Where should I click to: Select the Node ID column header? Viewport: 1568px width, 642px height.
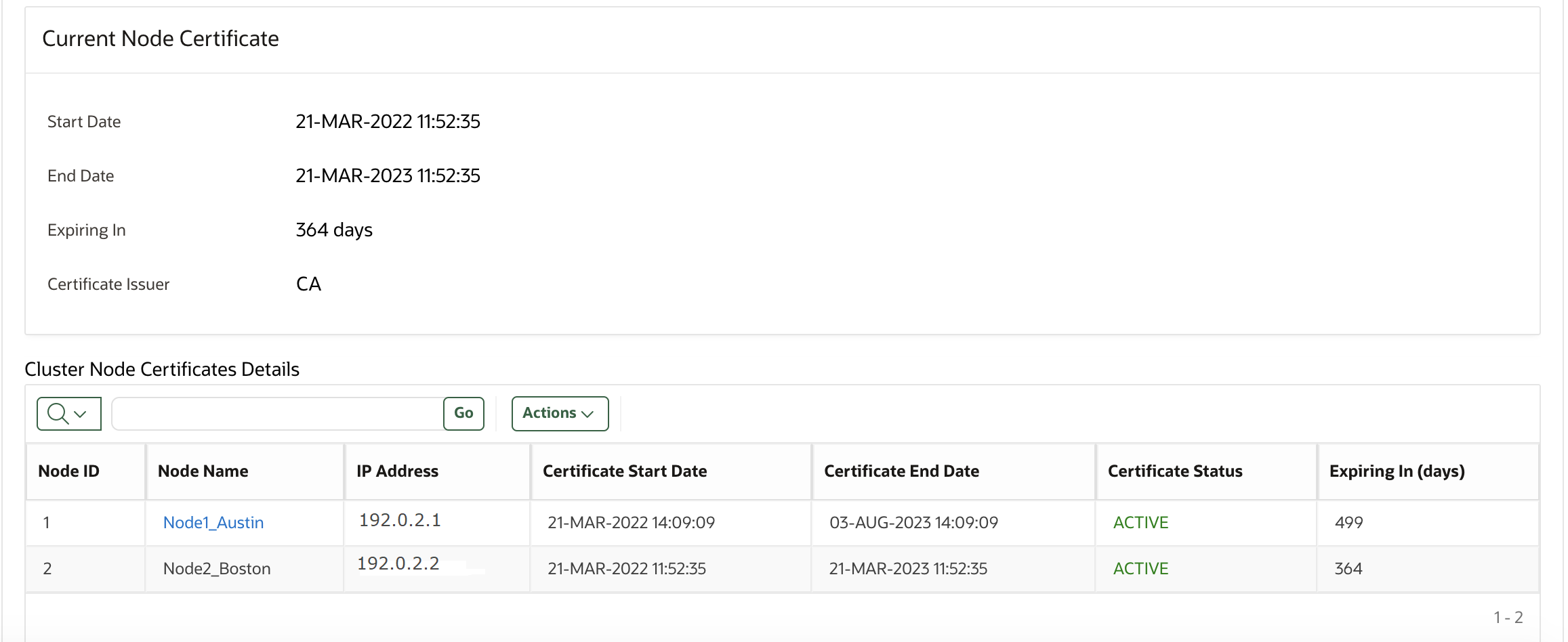(x=68, y=471)
